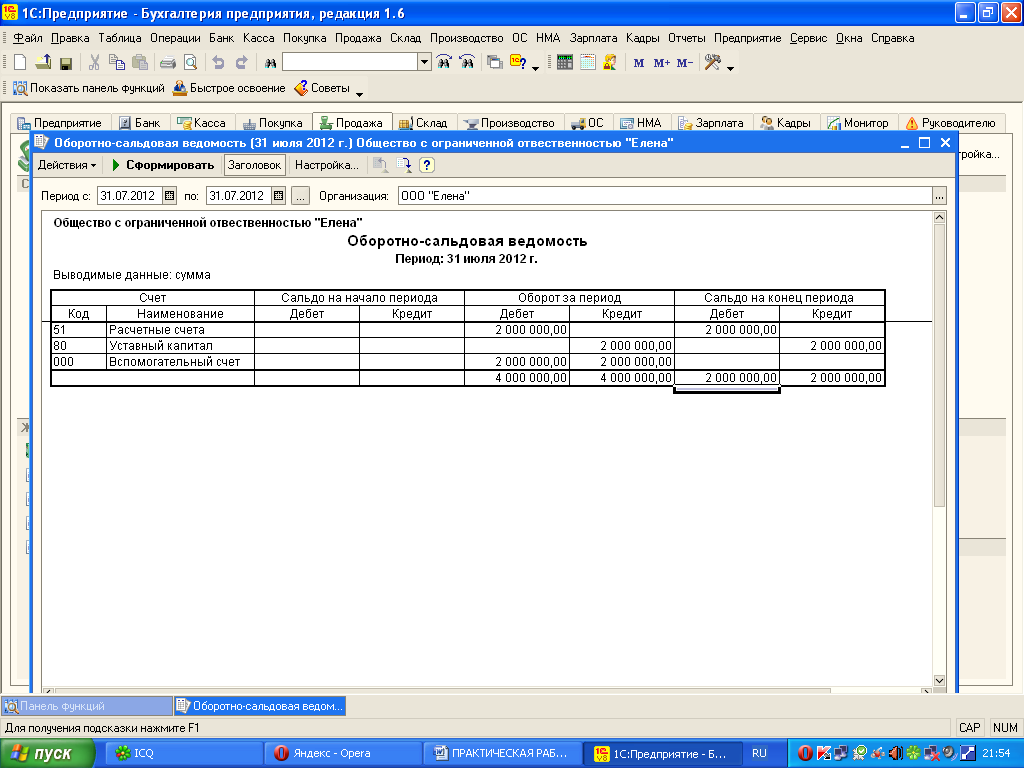Click the report vertical scrollbar down arrow
The image size is (1024, 768).
tap(939, 680)
